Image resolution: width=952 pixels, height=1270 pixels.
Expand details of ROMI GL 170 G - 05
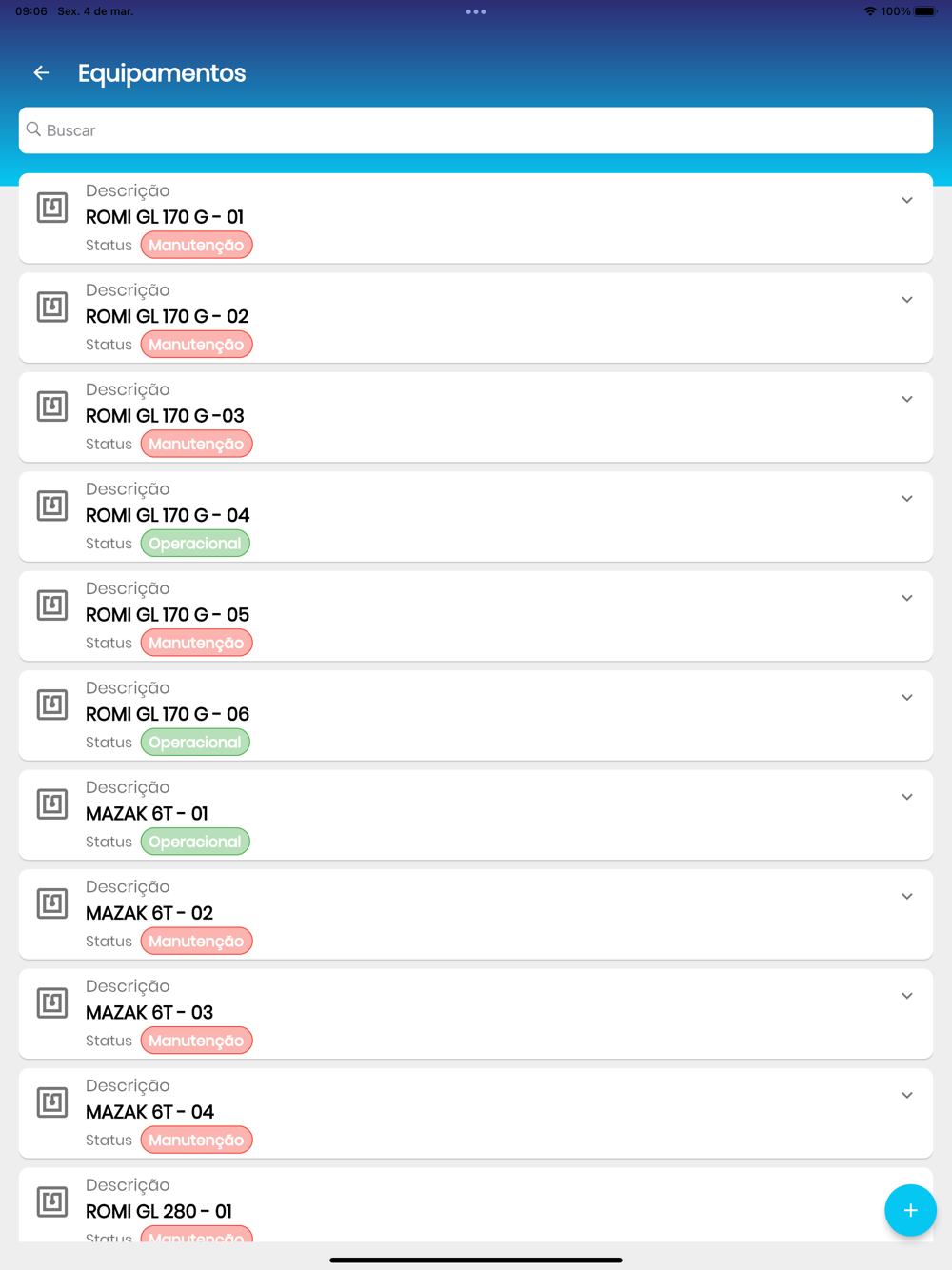pos(907,598)
